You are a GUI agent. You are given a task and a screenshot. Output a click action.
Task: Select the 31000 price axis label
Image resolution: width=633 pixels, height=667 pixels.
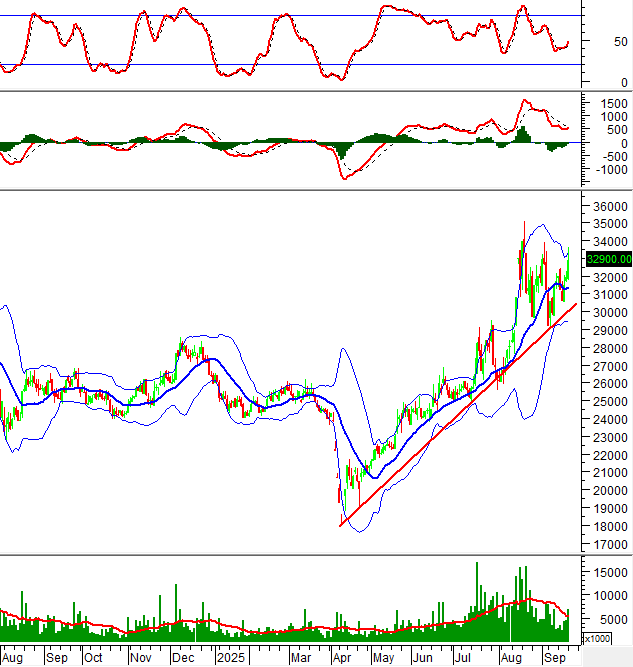(x=610, y=294)
